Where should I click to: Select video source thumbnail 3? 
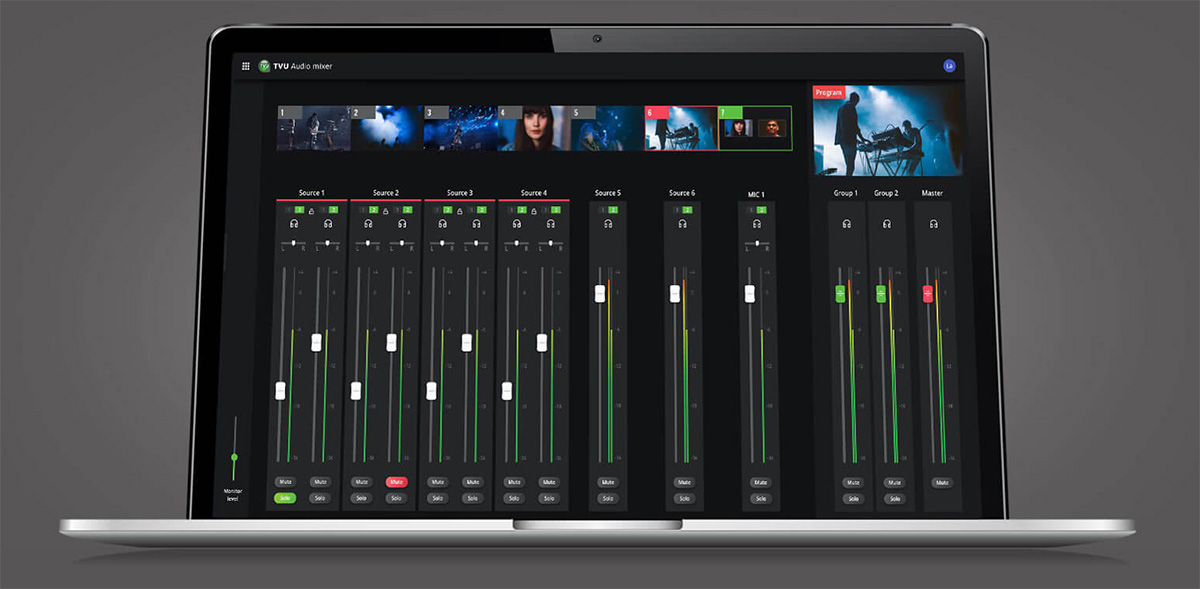point(461,128)
